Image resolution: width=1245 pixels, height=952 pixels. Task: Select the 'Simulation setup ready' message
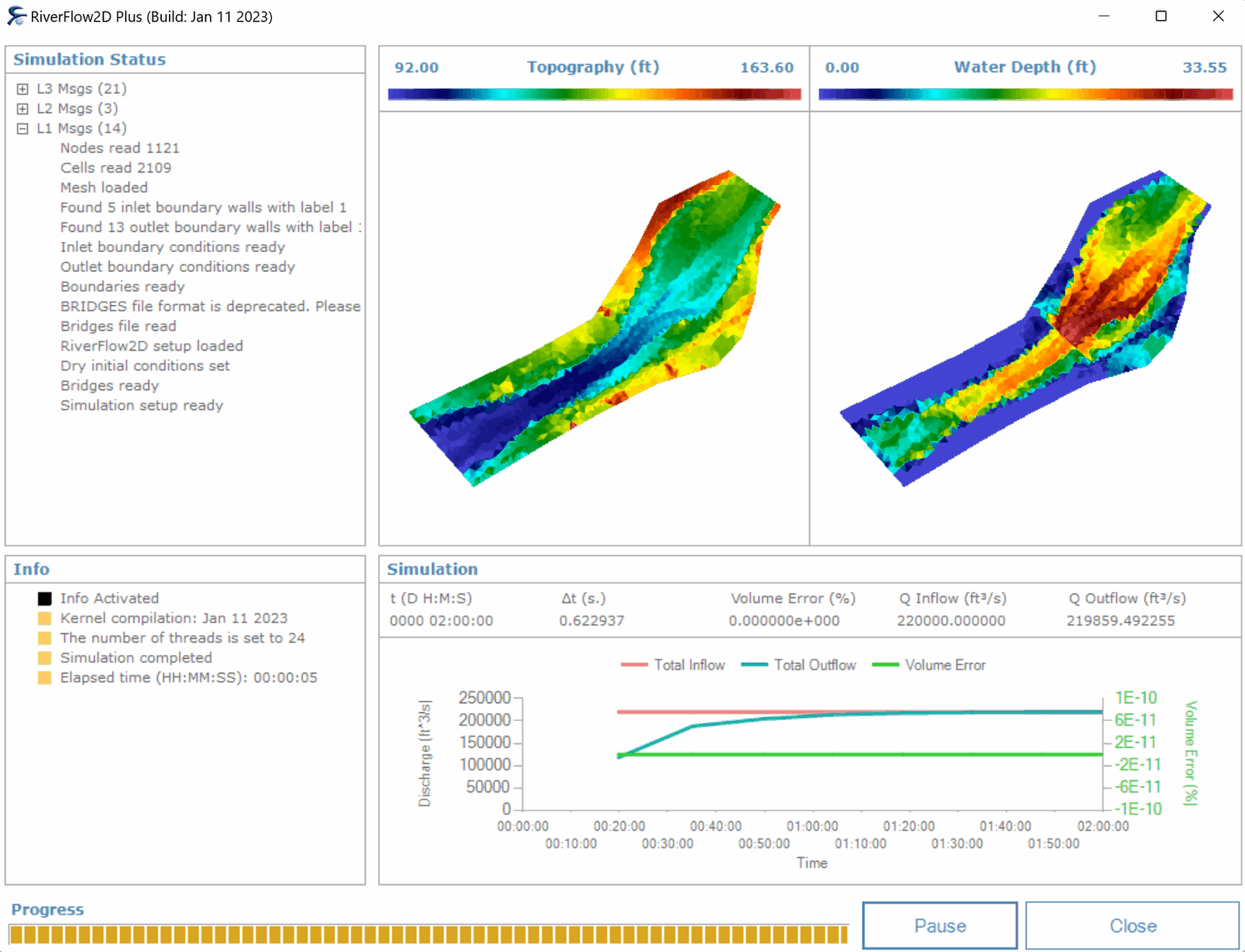142,405
